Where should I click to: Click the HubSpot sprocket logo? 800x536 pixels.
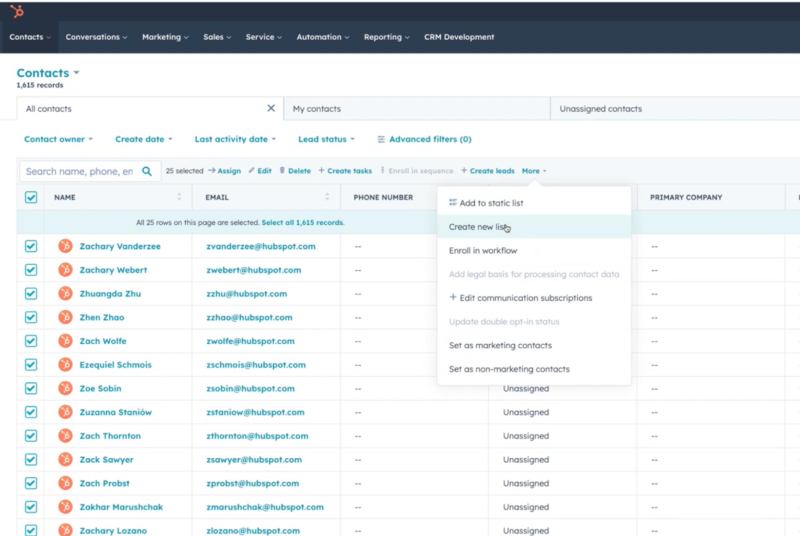coord(17,11)
